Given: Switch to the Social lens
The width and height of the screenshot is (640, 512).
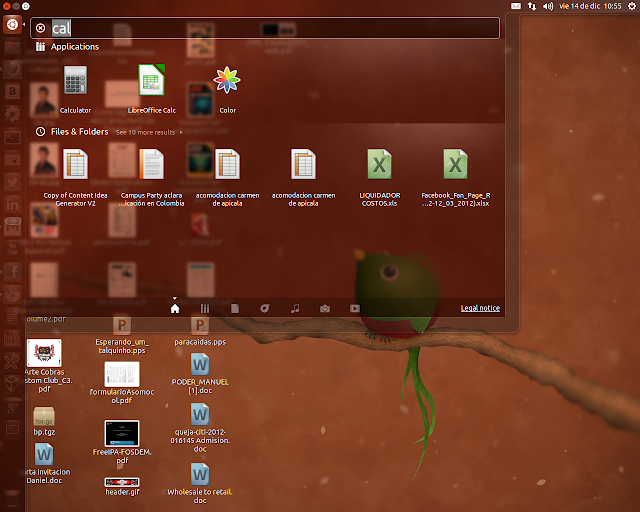Looking at the screenshot, I should tap(265, 308).
